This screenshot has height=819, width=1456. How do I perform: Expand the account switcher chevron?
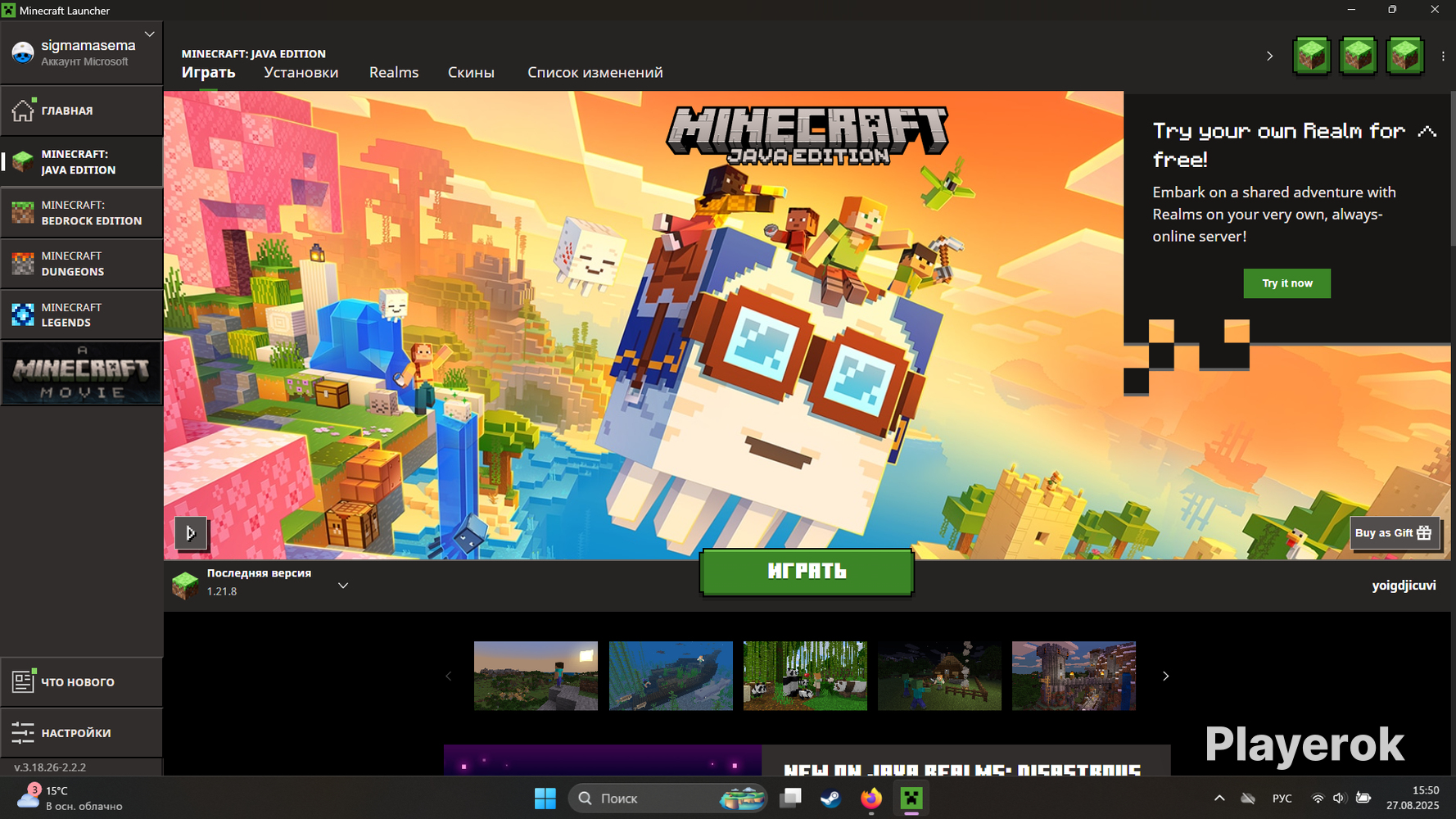point(150,34)
